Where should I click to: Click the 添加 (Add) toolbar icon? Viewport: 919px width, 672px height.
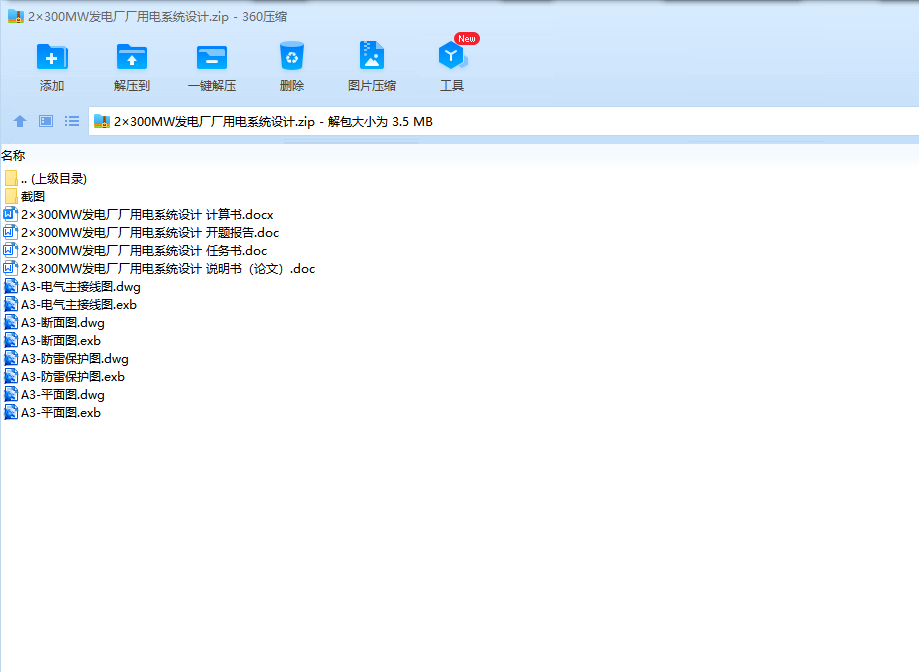52,57
